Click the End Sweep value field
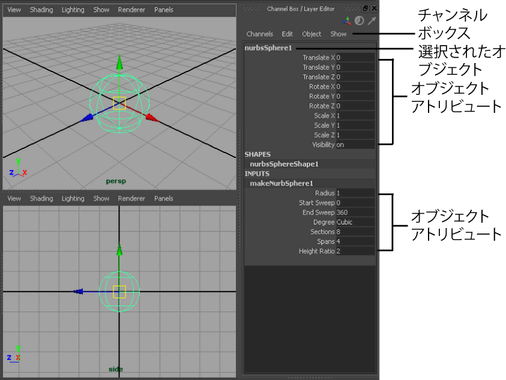 [355, 212]
